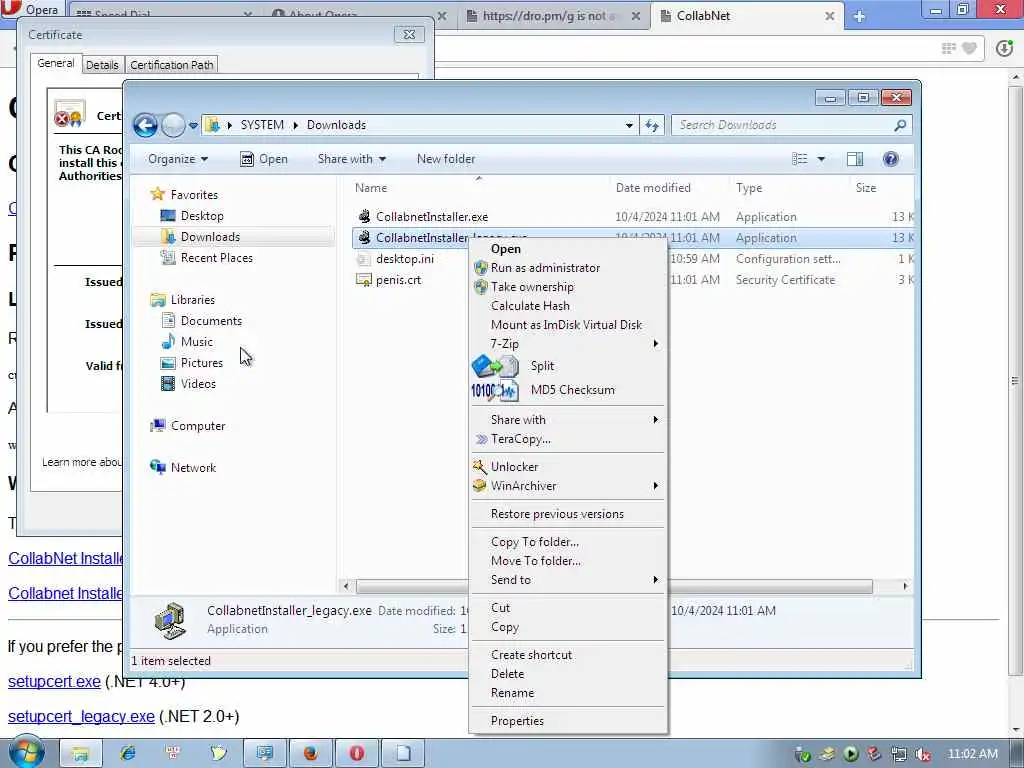This screenshot has height=768, width=1024.
Task: Open recent locations dropdown beside navigation arrows
Action: pos(193,125)
